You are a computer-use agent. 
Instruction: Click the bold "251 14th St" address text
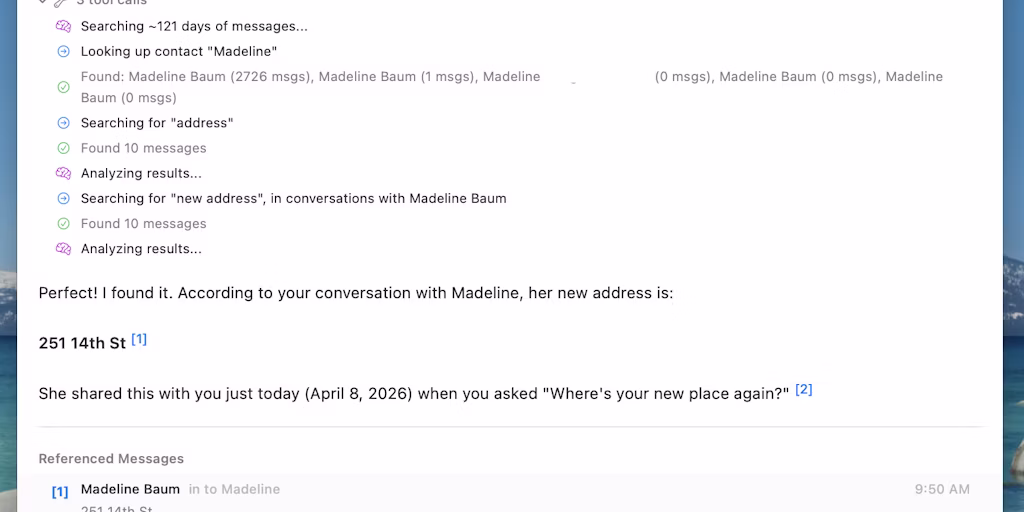[82, 343]
